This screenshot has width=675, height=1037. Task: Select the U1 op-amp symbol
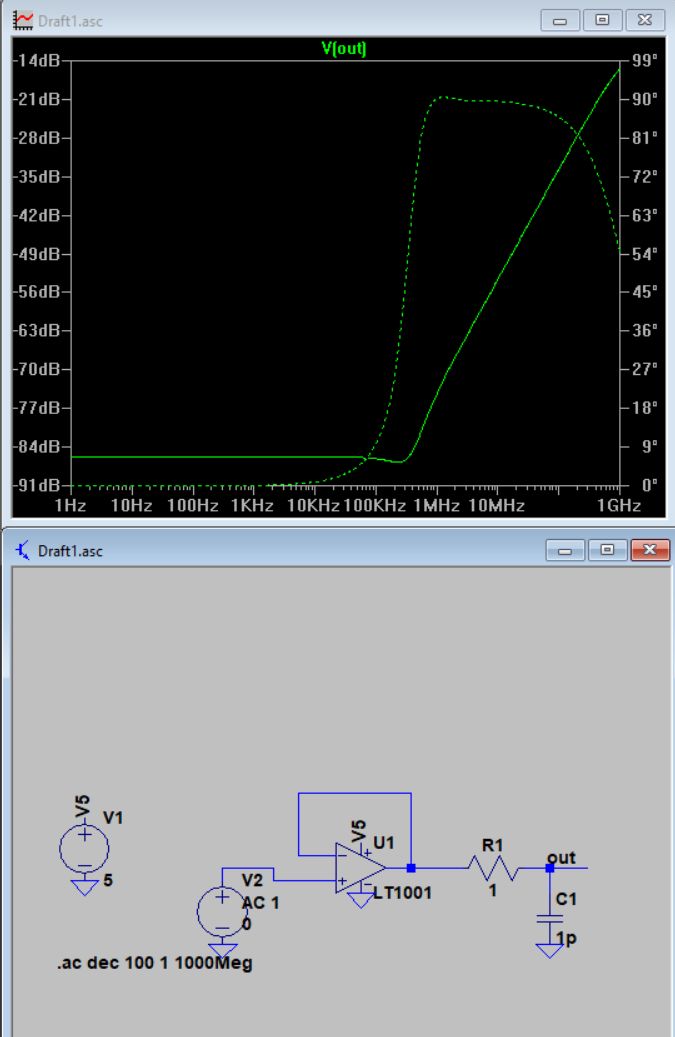coord(360,868)
